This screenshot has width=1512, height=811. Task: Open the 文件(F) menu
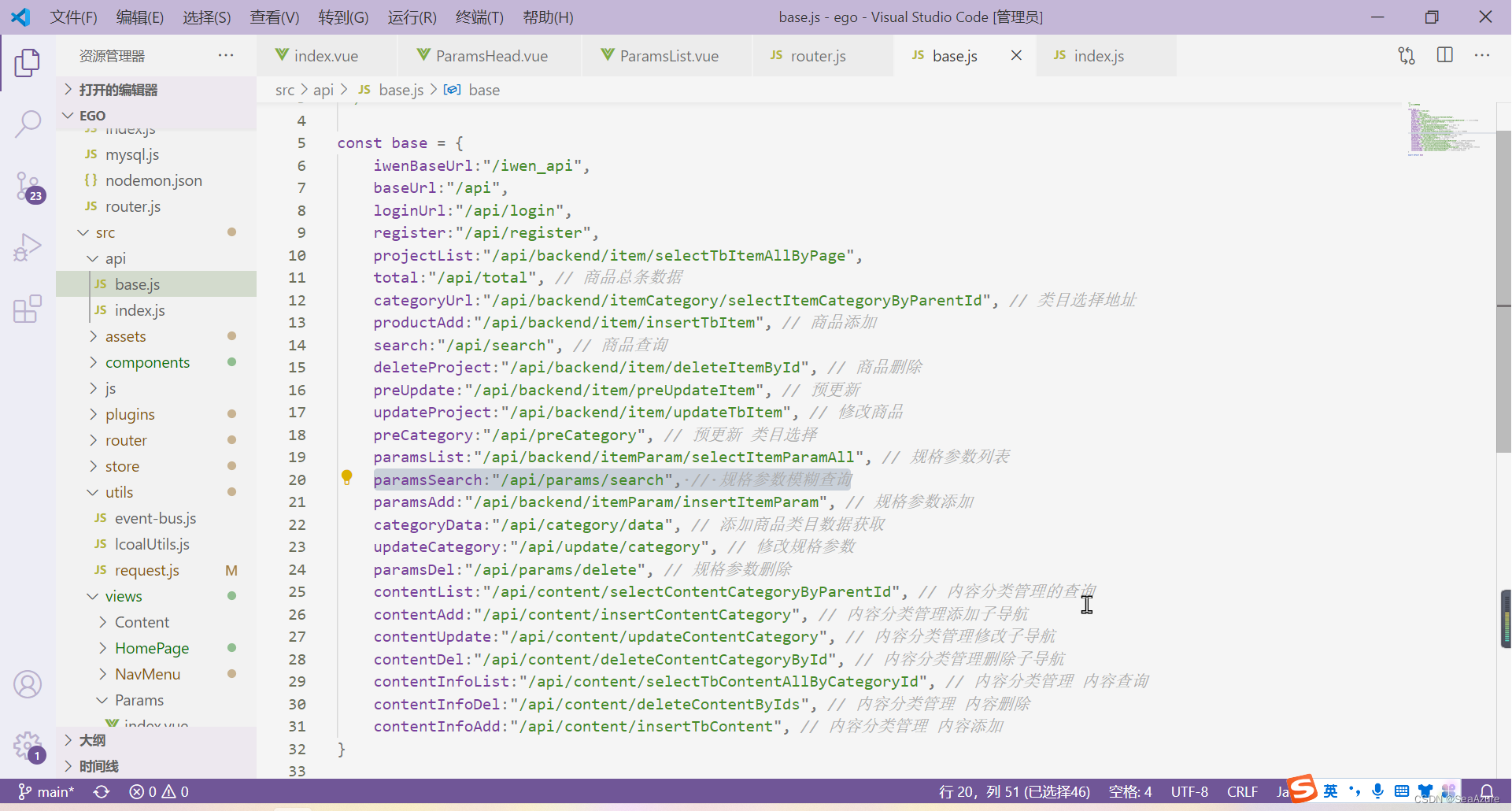click(x=73, y=17)
